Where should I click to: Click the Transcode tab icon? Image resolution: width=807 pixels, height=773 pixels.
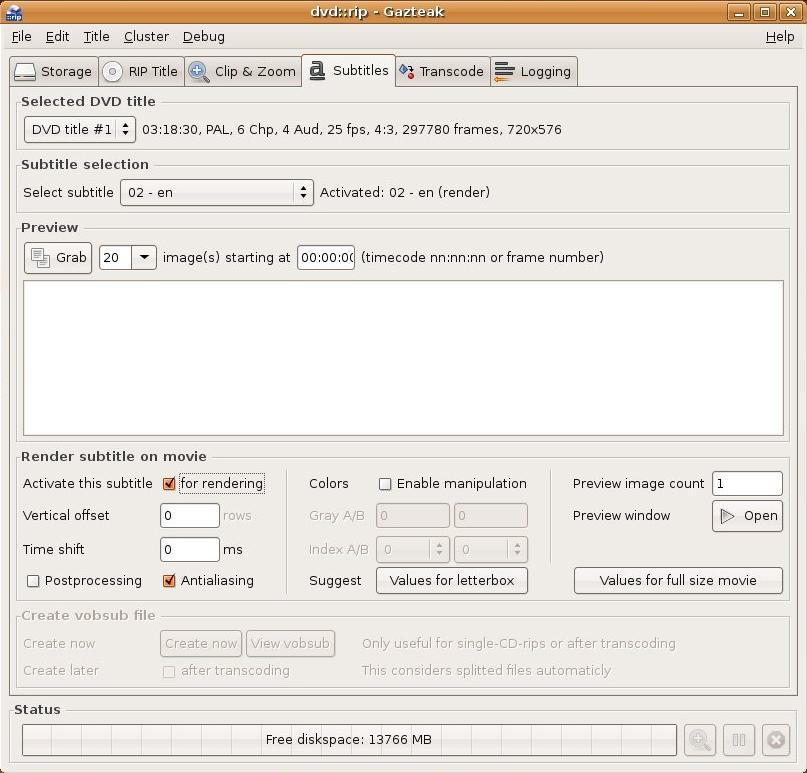(407, 72)
